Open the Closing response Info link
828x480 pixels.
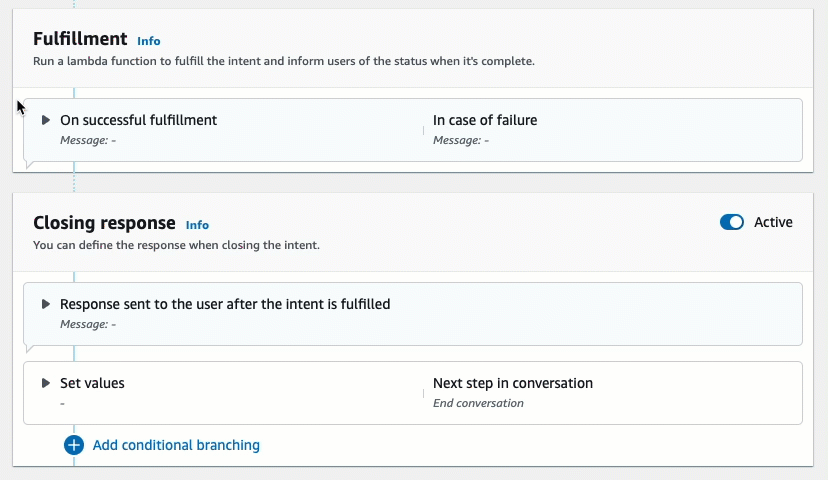point(197,225)
